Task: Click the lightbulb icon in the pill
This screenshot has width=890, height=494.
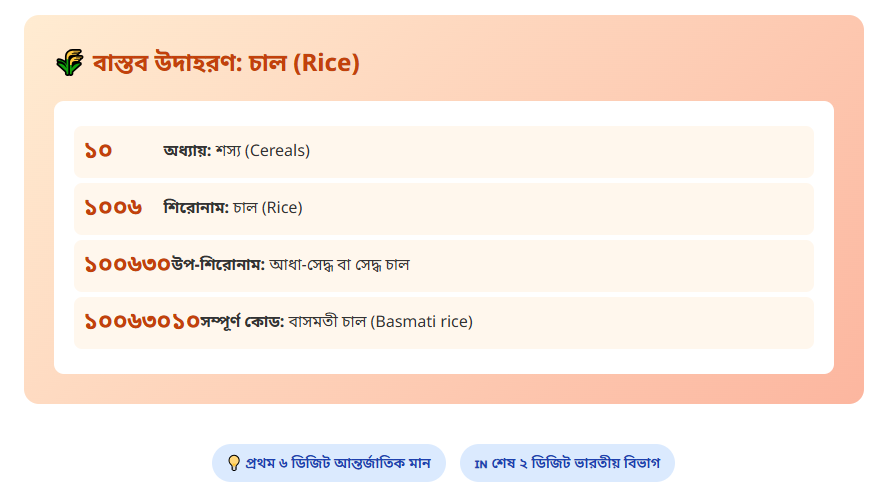Action: click(234, 463)
